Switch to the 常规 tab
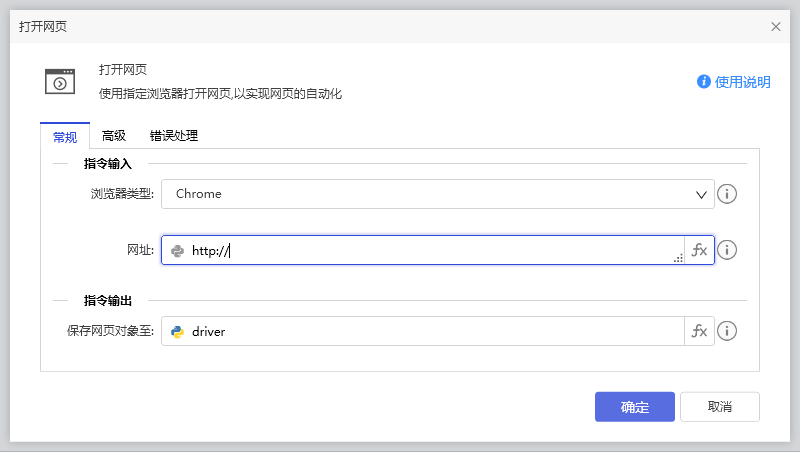The image size is (800, 452). click(x=65, y=136)
